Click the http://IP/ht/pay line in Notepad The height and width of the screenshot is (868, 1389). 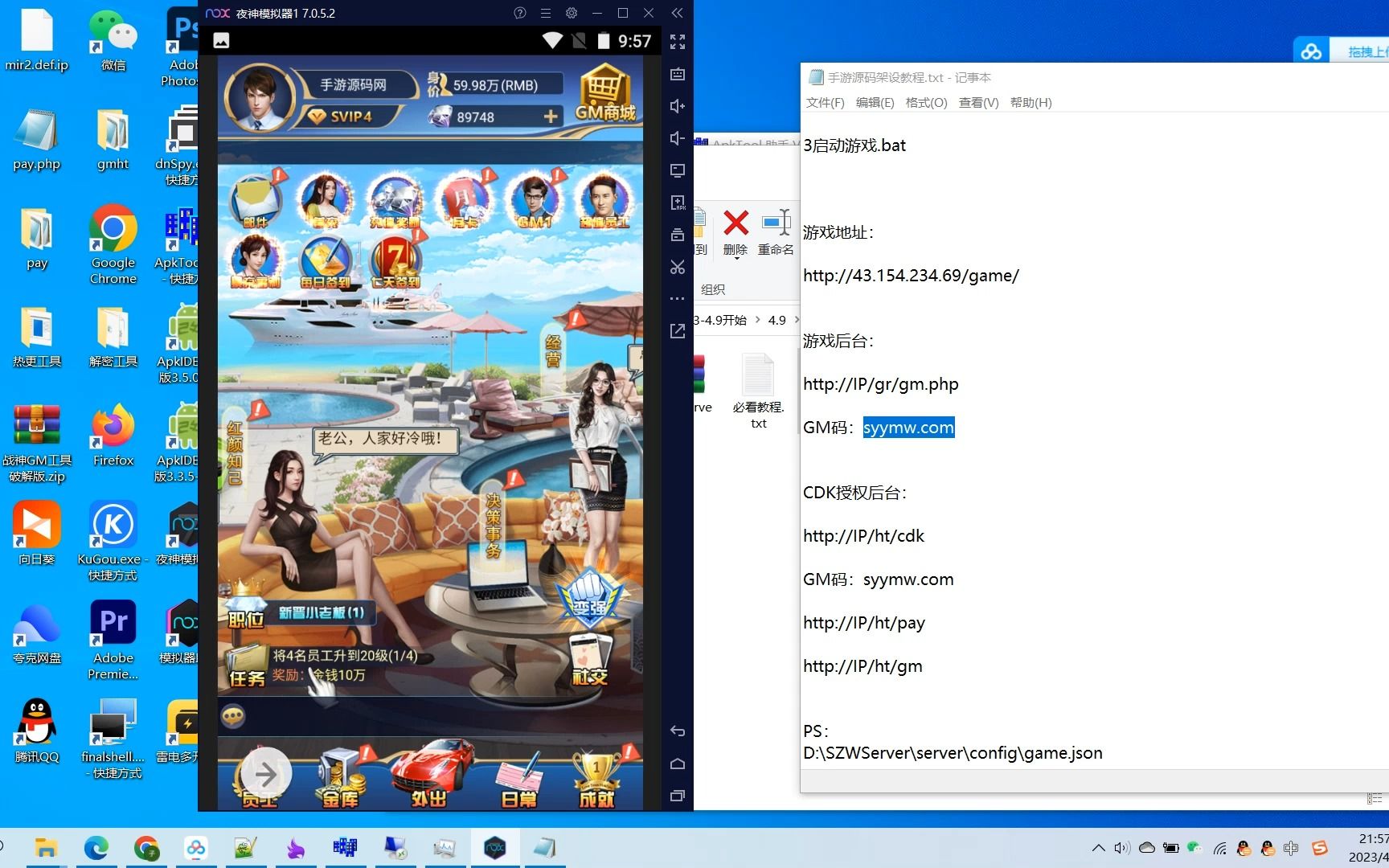click(864, 623)
